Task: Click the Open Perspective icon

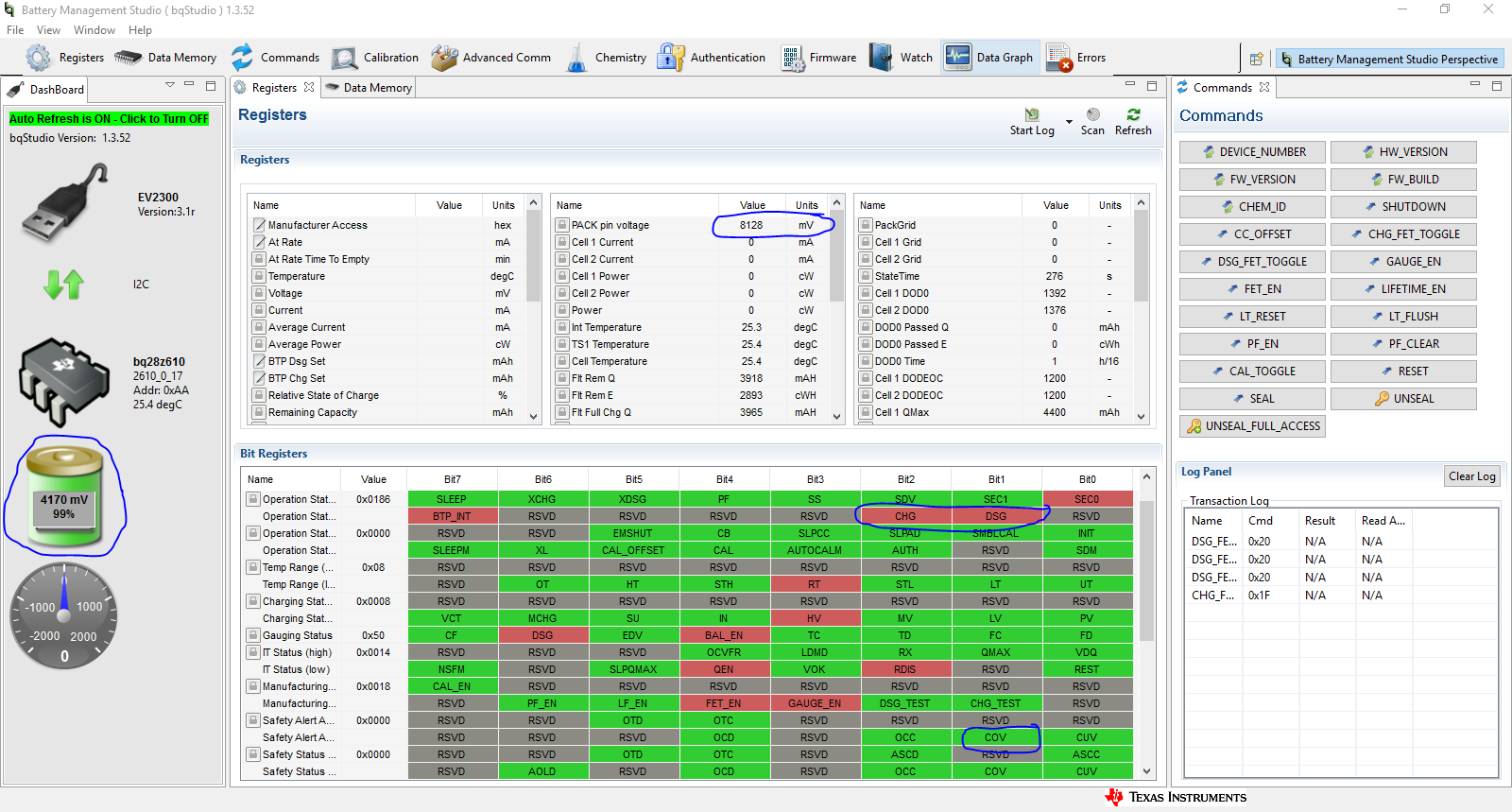Action: [x=1256, y=59]
